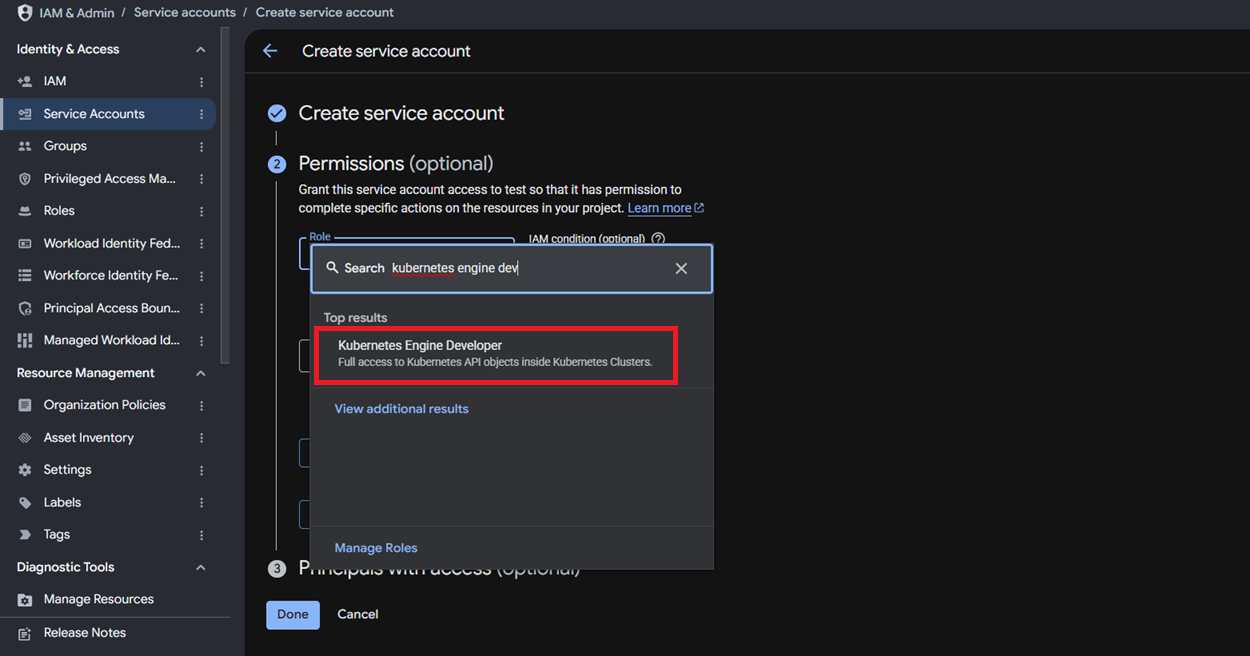Click the IAM person-add icon in sidebar
This screenshot has height=656, width=1250.
point(25,81)
